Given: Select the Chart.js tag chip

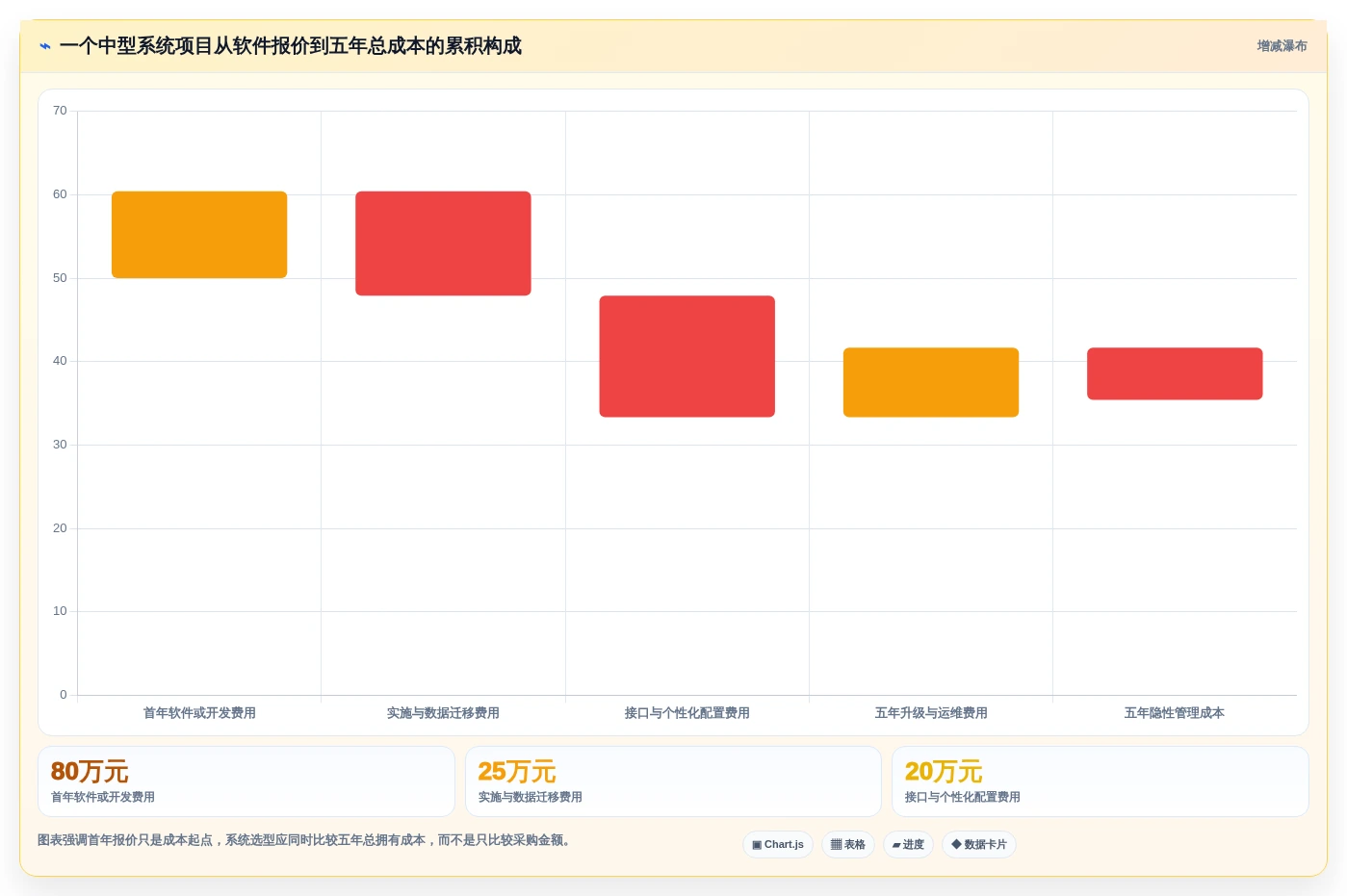Looking at the screenshot, I should coord(778,845).
